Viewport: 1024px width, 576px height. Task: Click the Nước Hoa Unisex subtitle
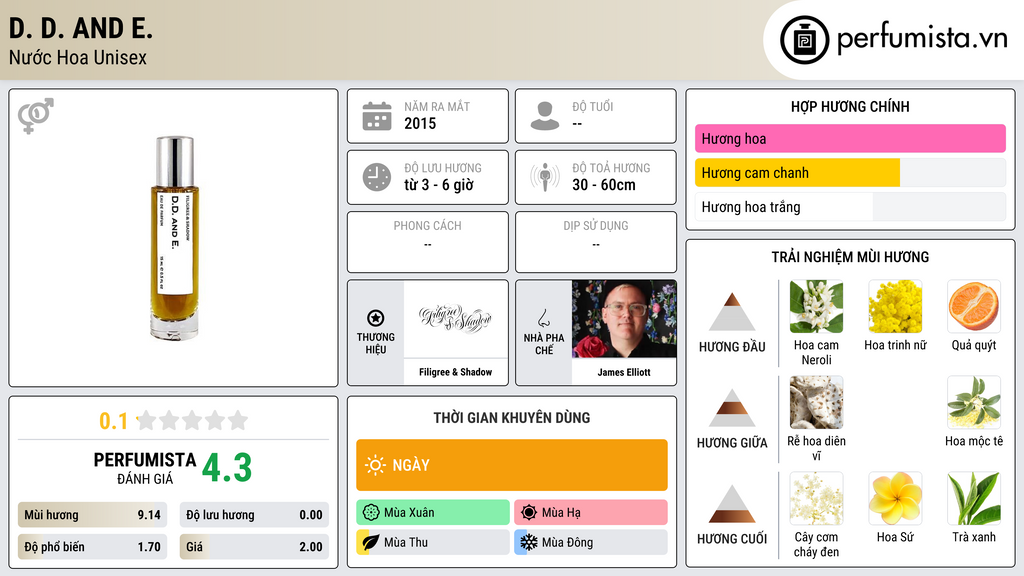click(x=78, y=57)
